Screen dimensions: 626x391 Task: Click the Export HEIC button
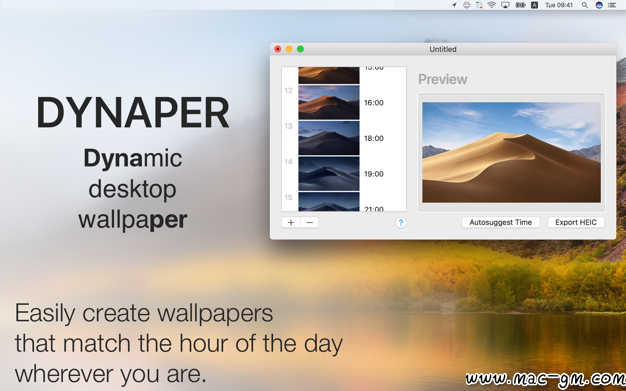pos(576,222)
